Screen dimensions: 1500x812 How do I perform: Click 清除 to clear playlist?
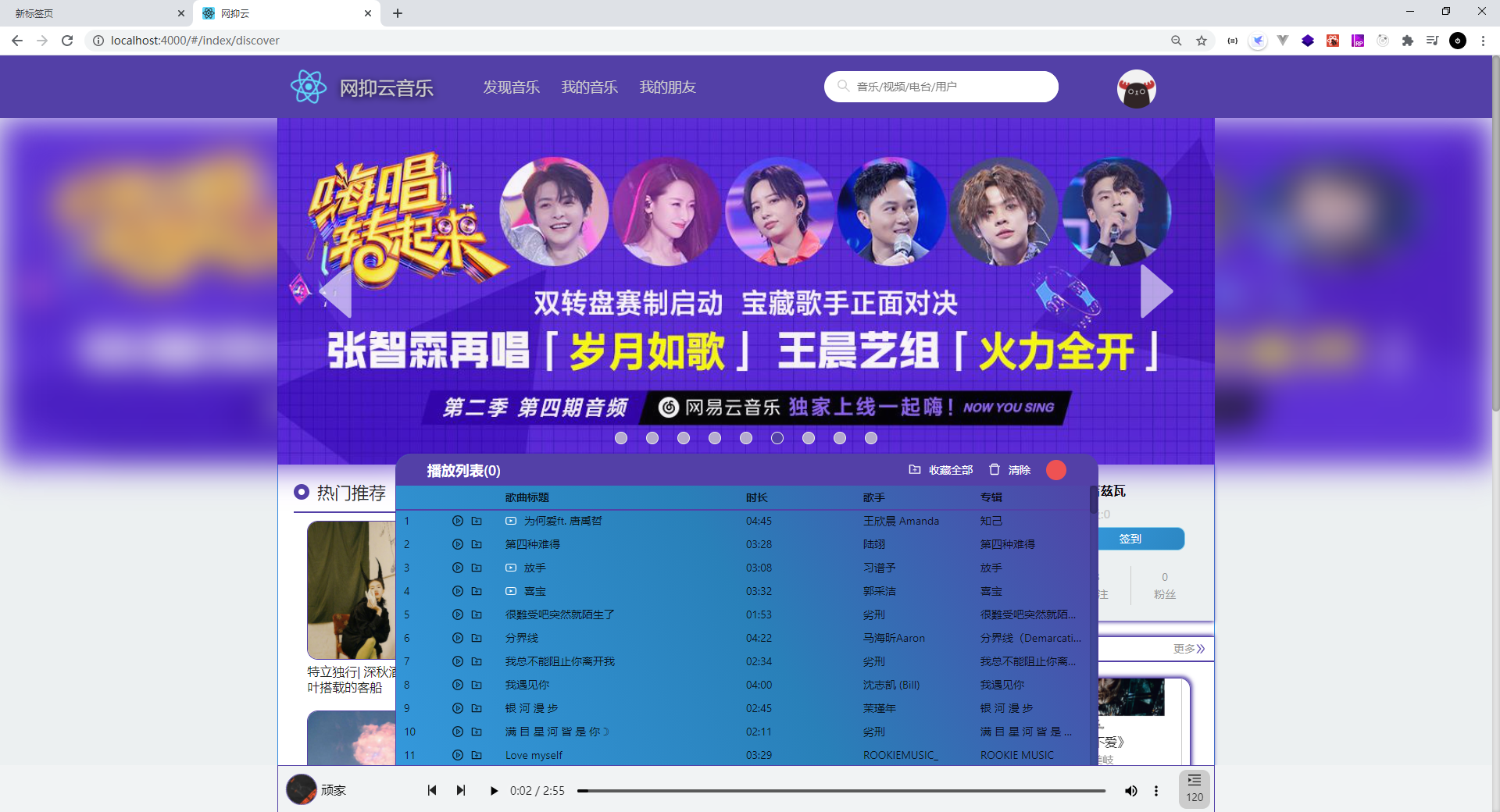click(1020, 470)
